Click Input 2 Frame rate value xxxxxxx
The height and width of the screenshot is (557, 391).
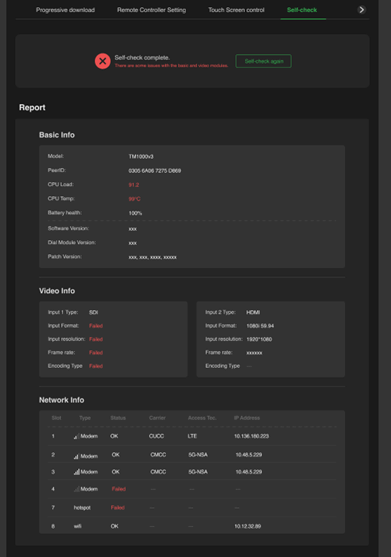(254, 353)
